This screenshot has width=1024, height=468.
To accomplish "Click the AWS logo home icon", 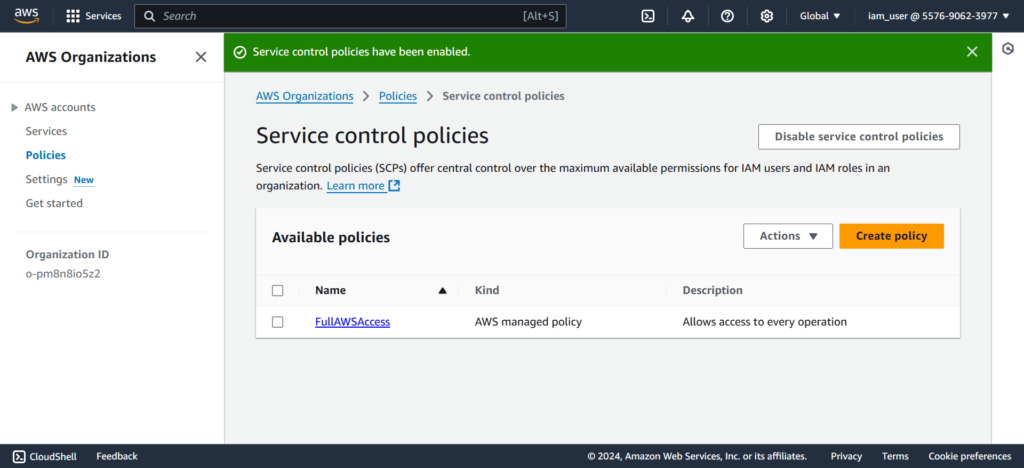I will point(26,16).
